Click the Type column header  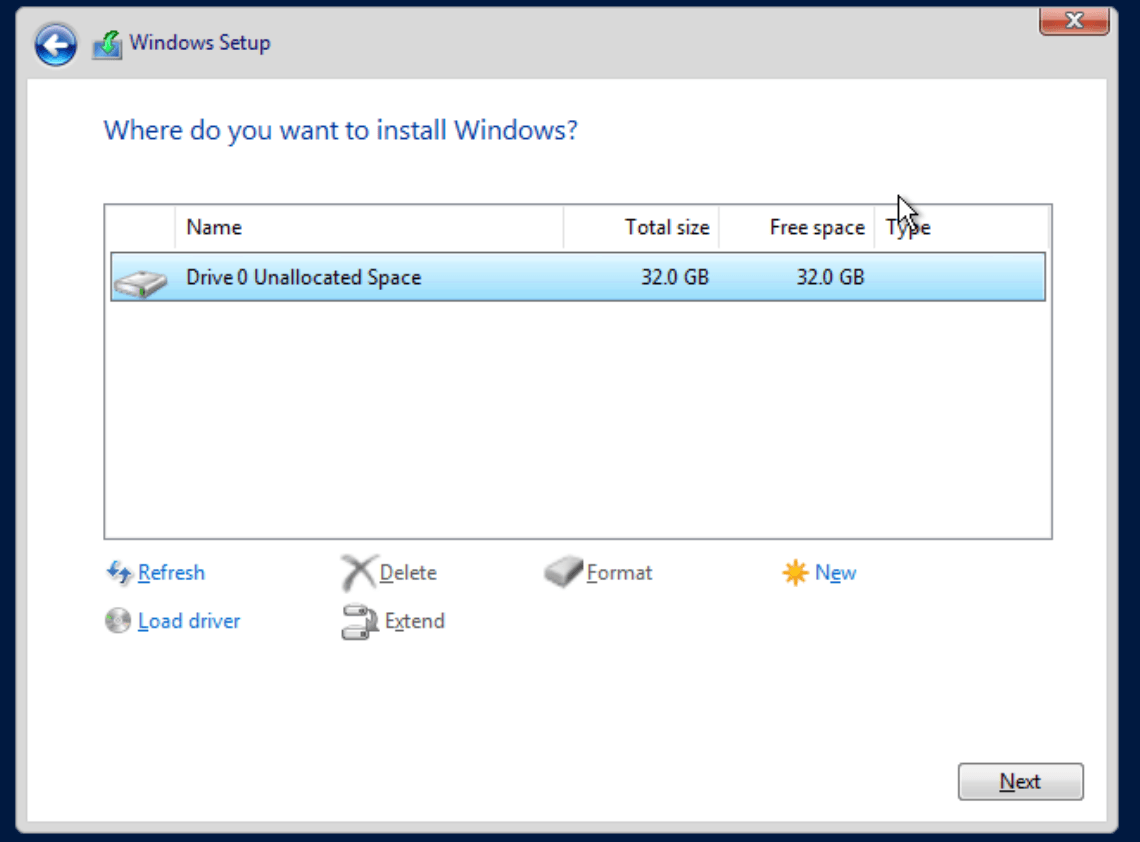[x=908, y=227]
